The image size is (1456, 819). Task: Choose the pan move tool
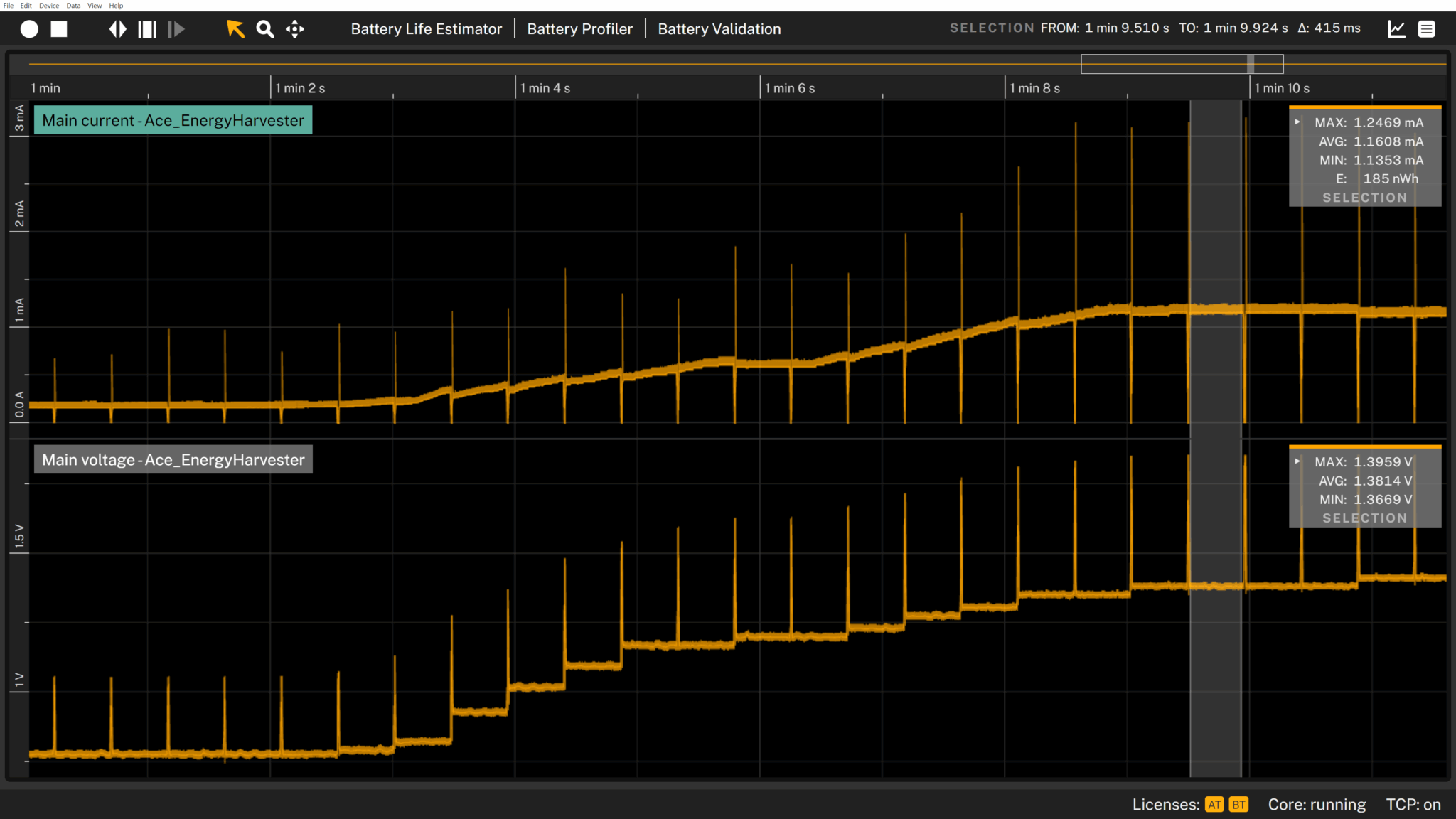click(295, 29)
